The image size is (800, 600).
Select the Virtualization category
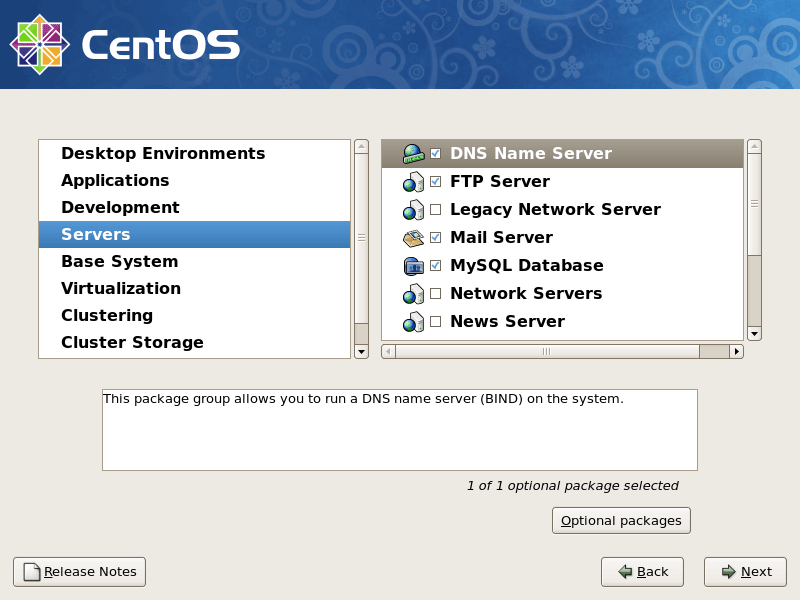tap(194, 289)
